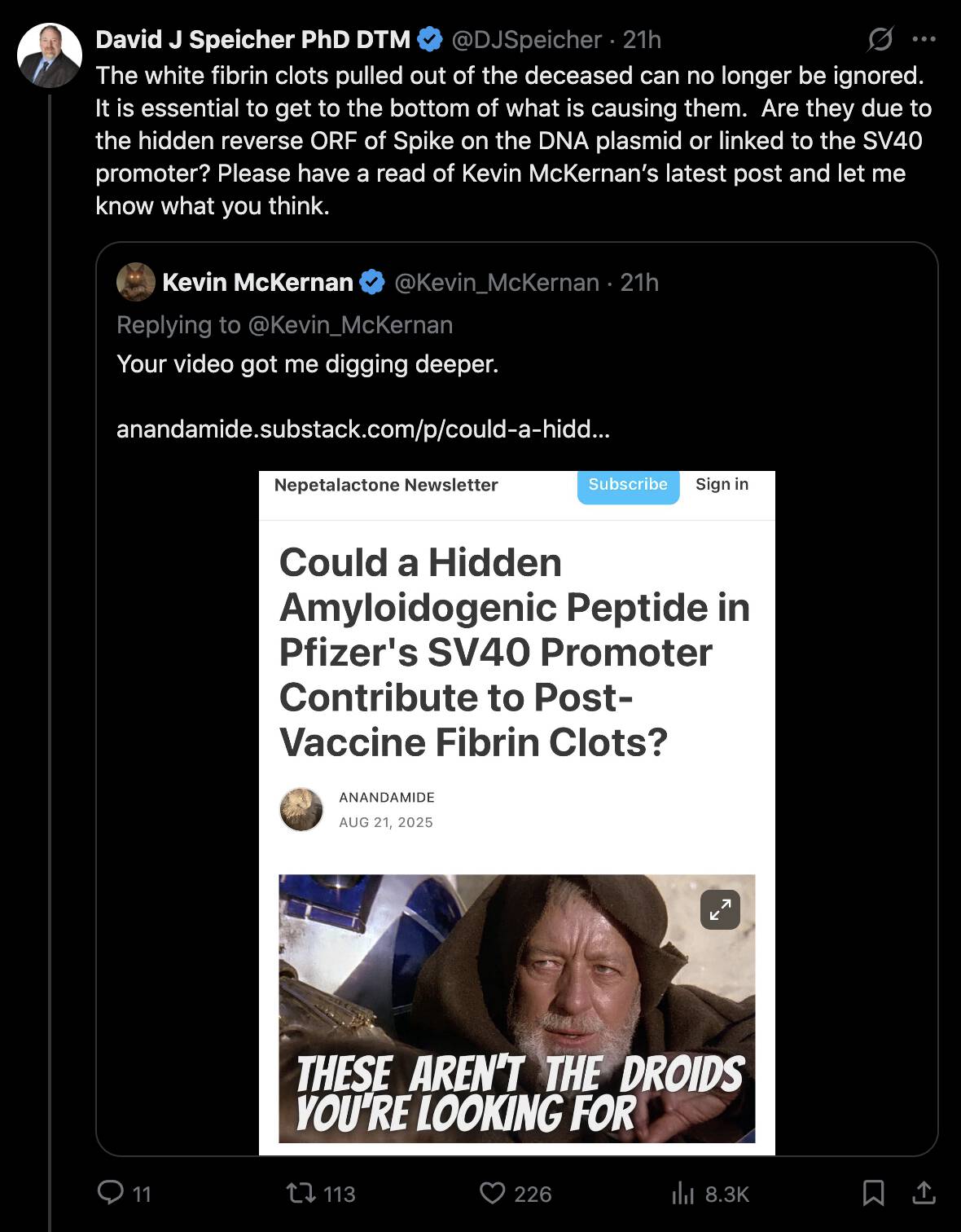Click the reply comment icon
Image resolution: width=961 pixels, height=1232 pixels.
111,1193
